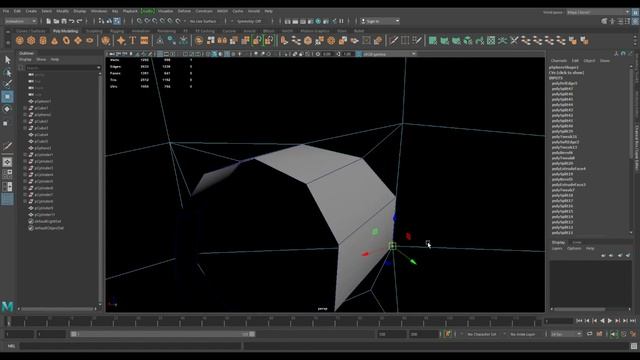Play animation forwards
The width and height of the screenshot is (640, 360).
[x=610, y=321]
